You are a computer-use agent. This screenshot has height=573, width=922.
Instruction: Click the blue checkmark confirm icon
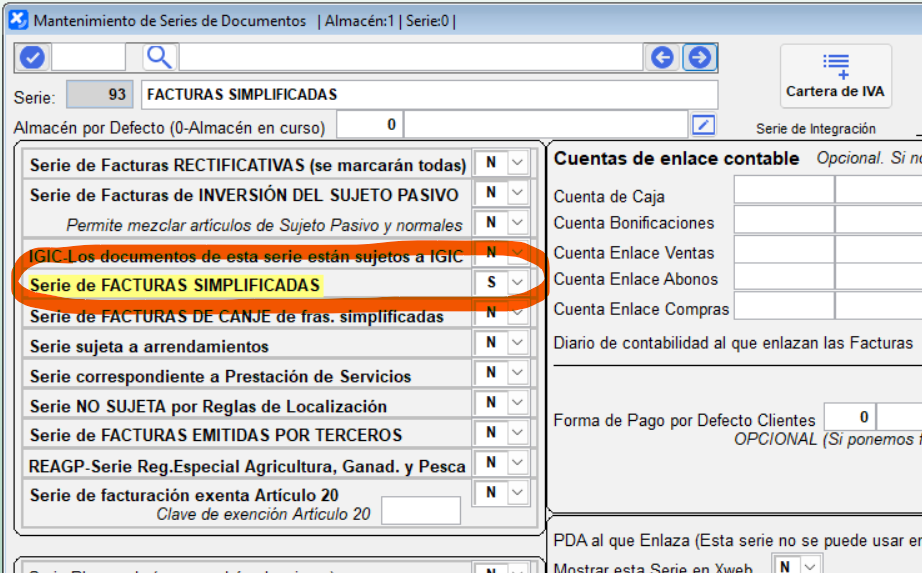click(x=33, y=57)
